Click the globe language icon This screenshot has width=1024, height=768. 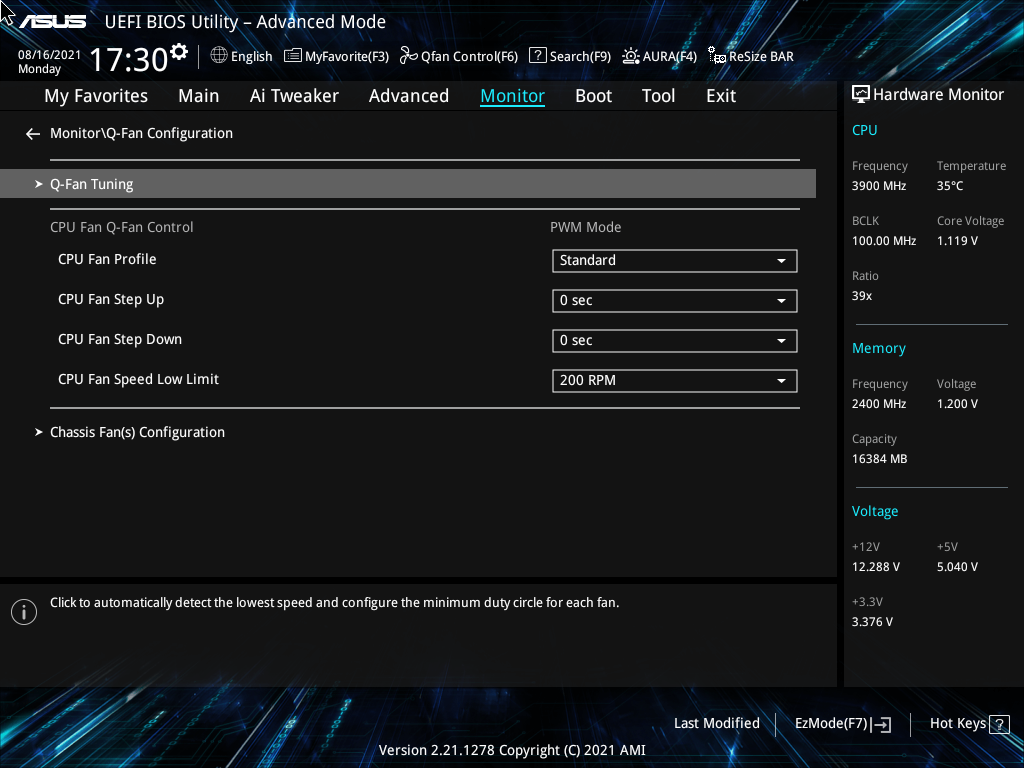pyautogui.click(x=219, y=56)
